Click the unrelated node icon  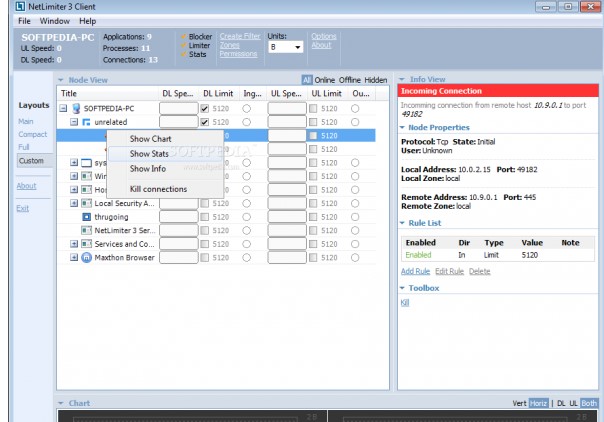86,122
